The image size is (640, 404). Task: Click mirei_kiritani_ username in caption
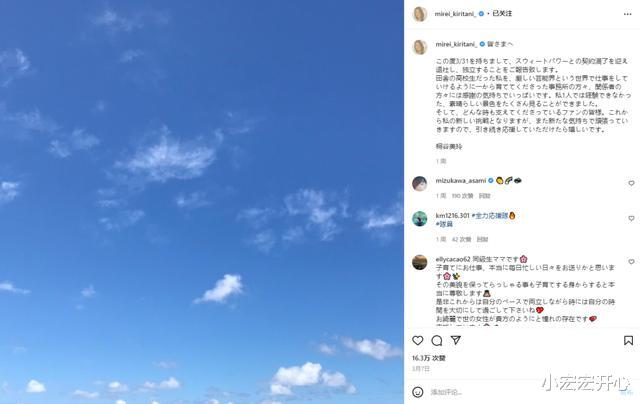click(456, 44)
